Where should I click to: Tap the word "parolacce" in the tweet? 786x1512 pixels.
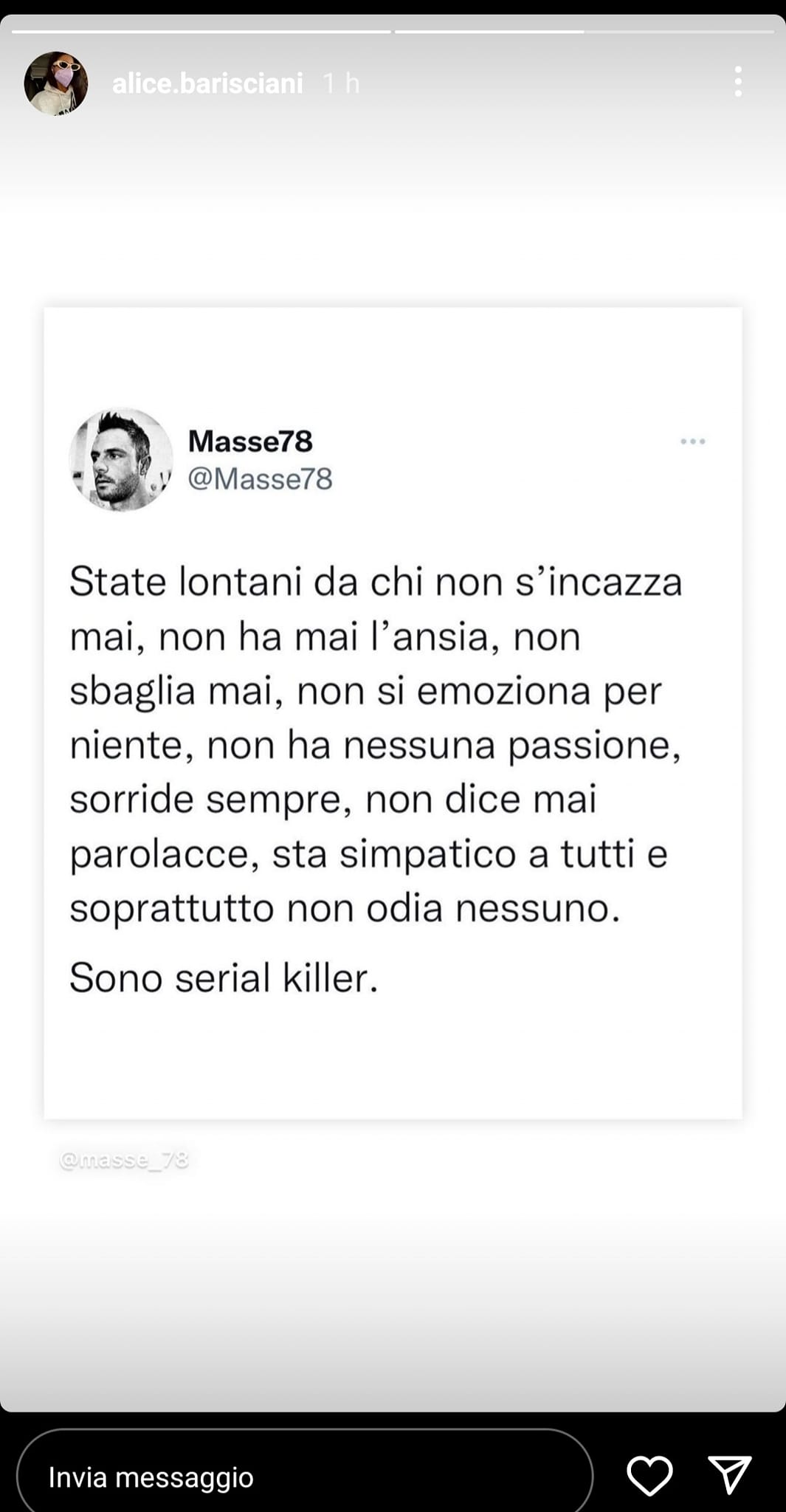[163, 854]
